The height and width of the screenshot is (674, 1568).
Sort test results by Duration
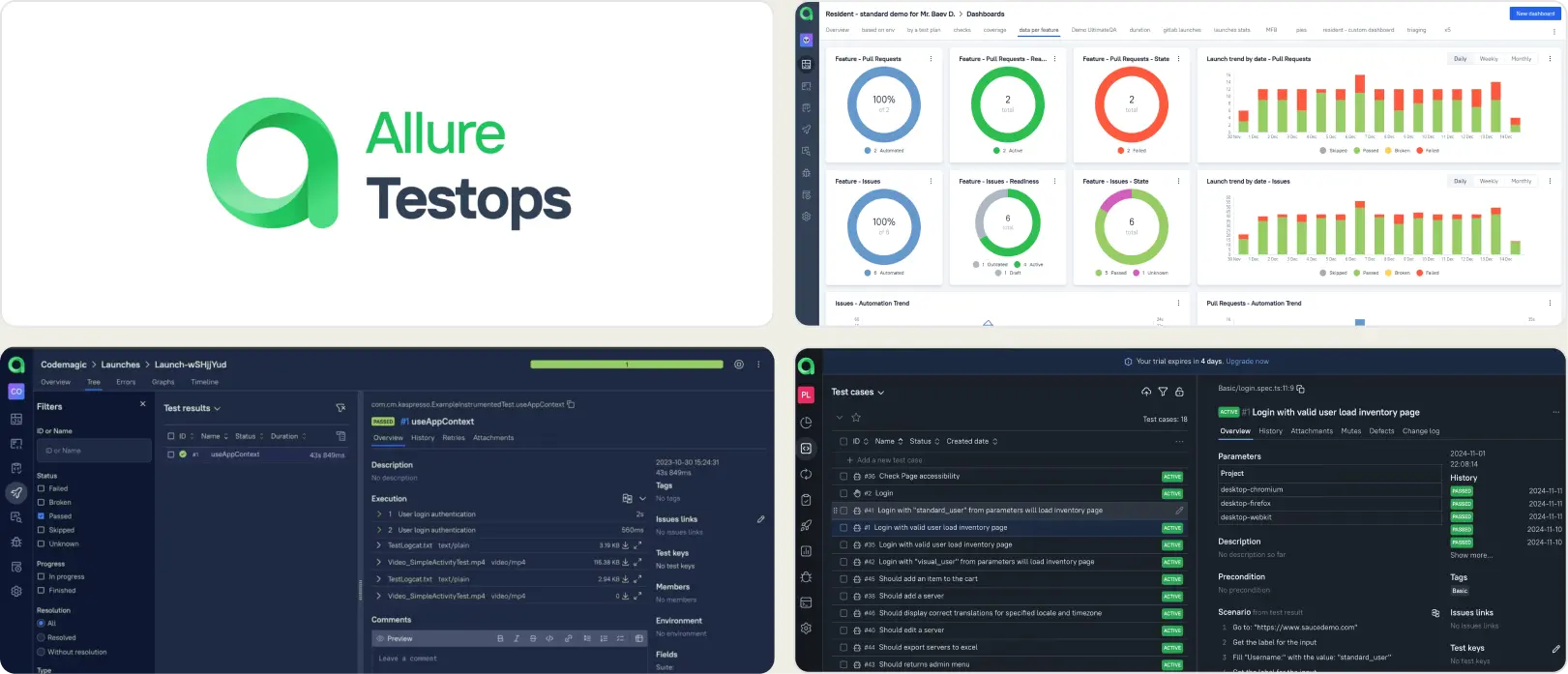pos(288,436)
